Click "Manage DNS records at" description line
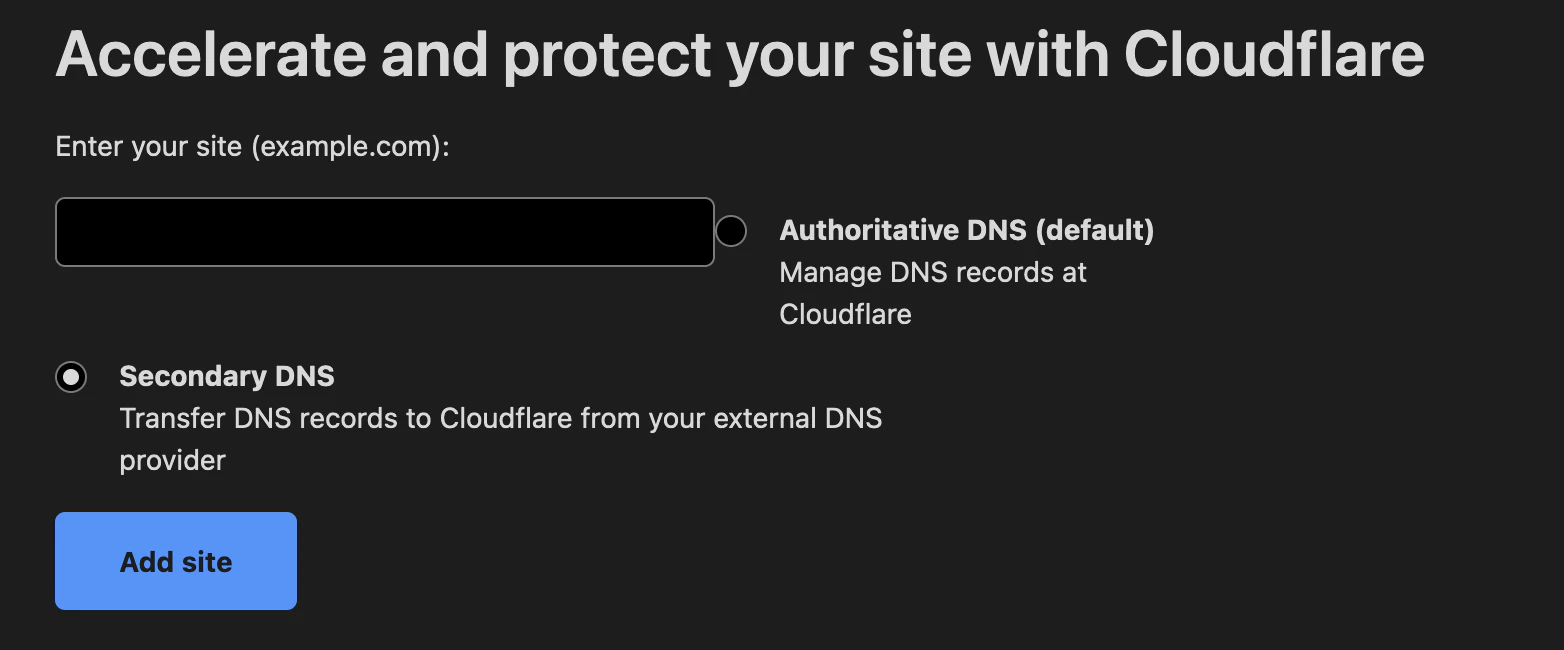 933,273
